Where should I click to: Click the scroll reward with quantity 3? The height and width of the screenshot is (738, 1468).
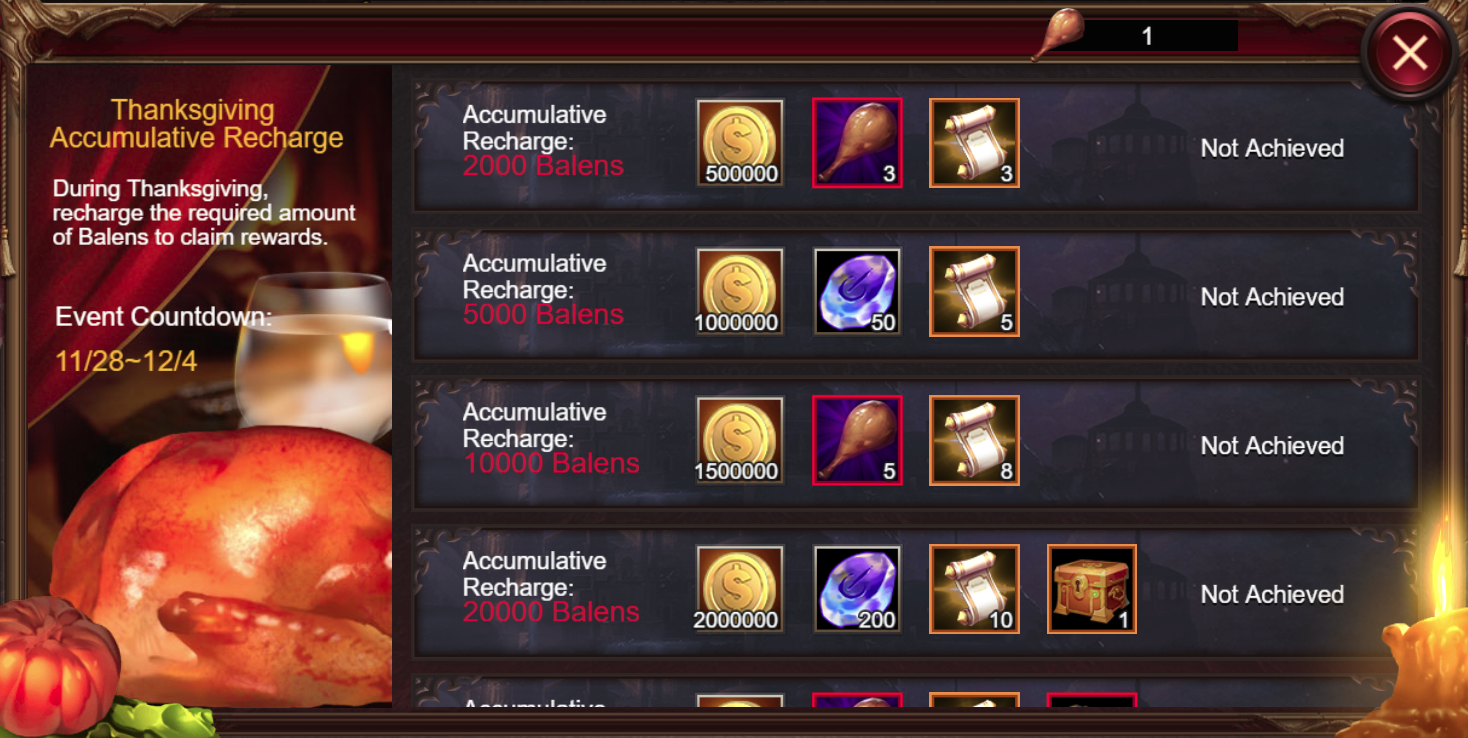coord(974,143)
